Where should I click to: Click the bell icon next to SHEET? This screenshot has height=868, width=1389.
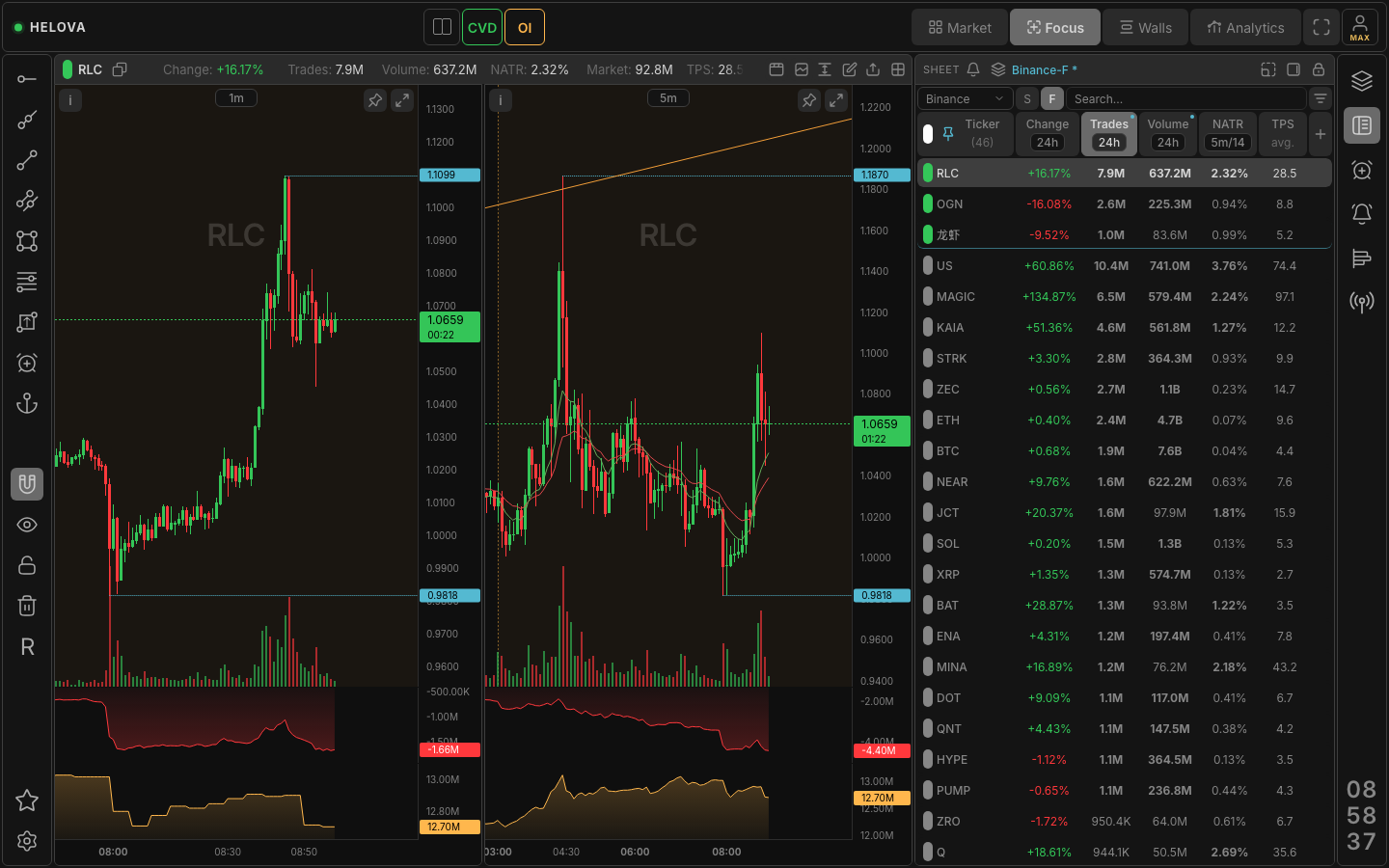coord(973,69)
